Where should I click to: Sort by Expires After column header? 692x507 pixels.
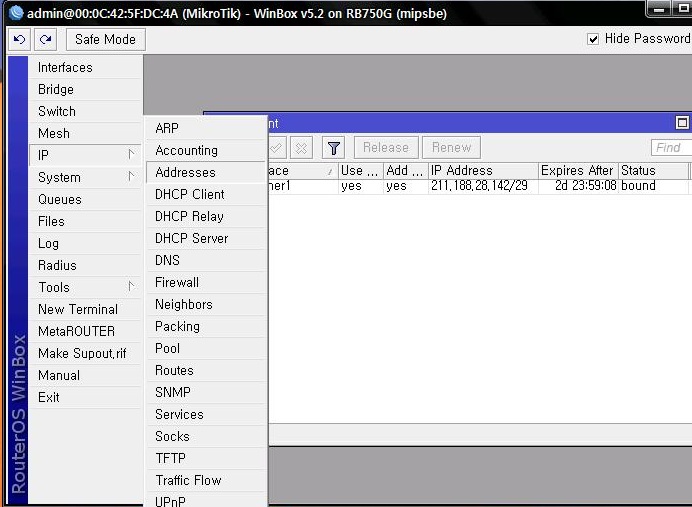578,171
